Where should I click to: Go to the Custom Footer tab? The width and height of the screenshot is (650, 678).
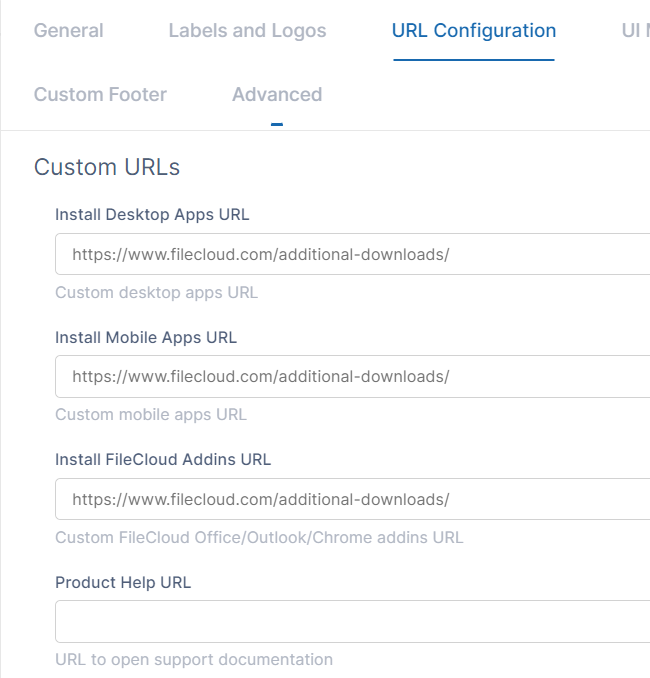[x=100, y=95]
